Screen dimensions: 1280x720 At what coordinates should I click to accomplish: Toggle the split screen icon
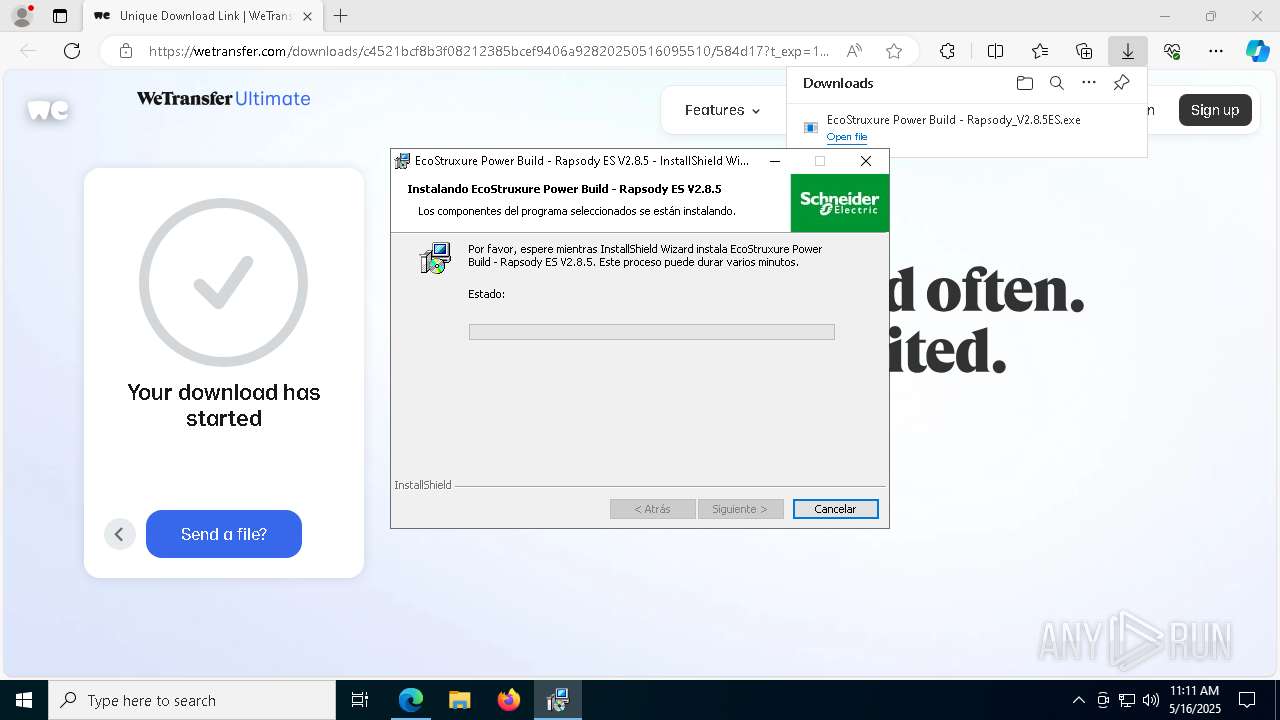coord(996,51)
